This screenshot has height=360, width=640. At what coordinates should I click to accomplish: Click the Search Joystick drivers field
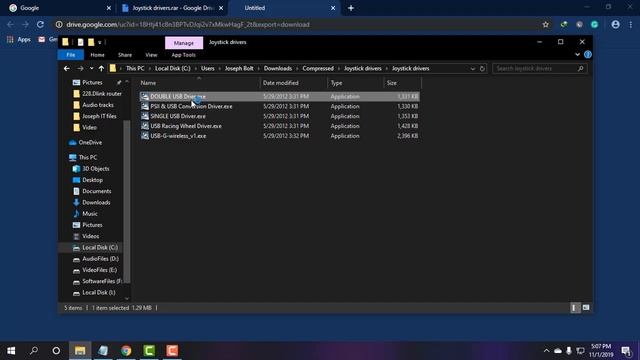pyautogui.click(x=540, y=69)
